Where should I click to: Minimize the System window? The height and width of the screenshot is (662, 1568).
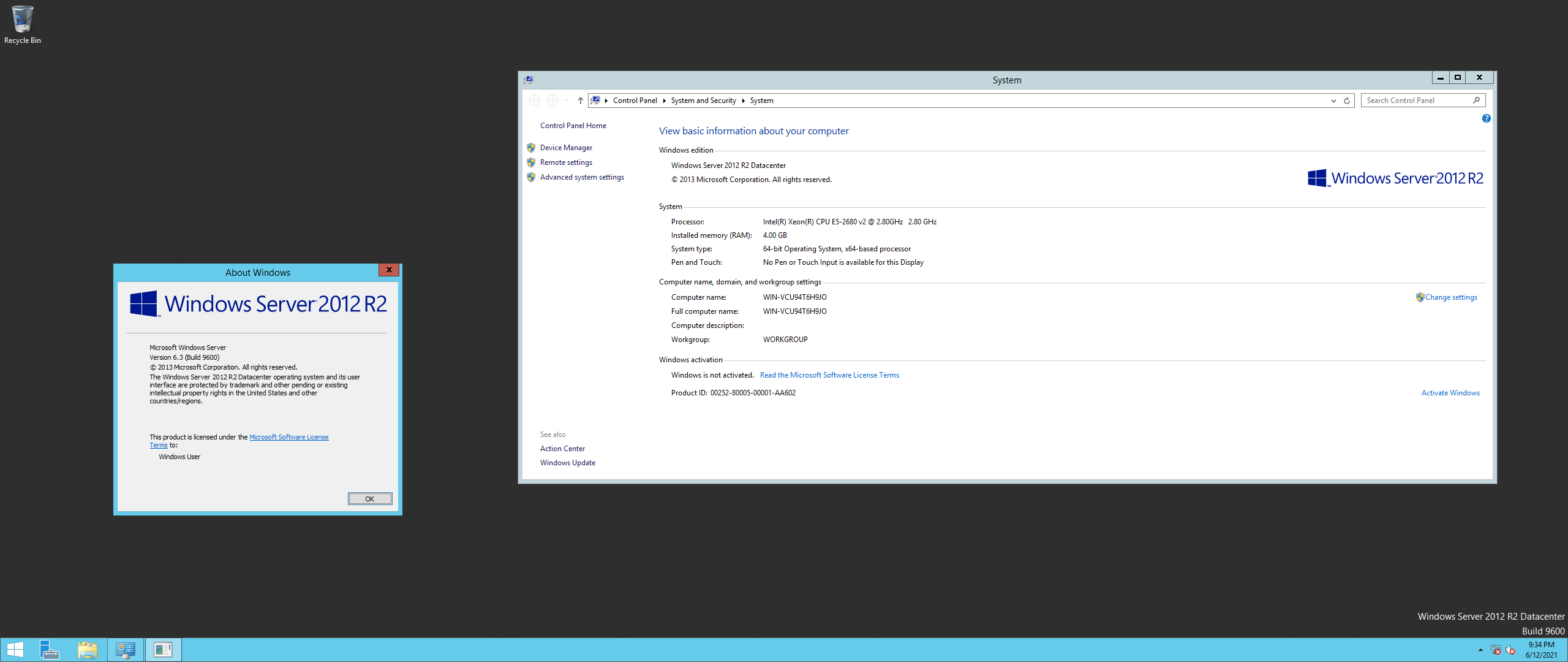(x=1441, y=77)
